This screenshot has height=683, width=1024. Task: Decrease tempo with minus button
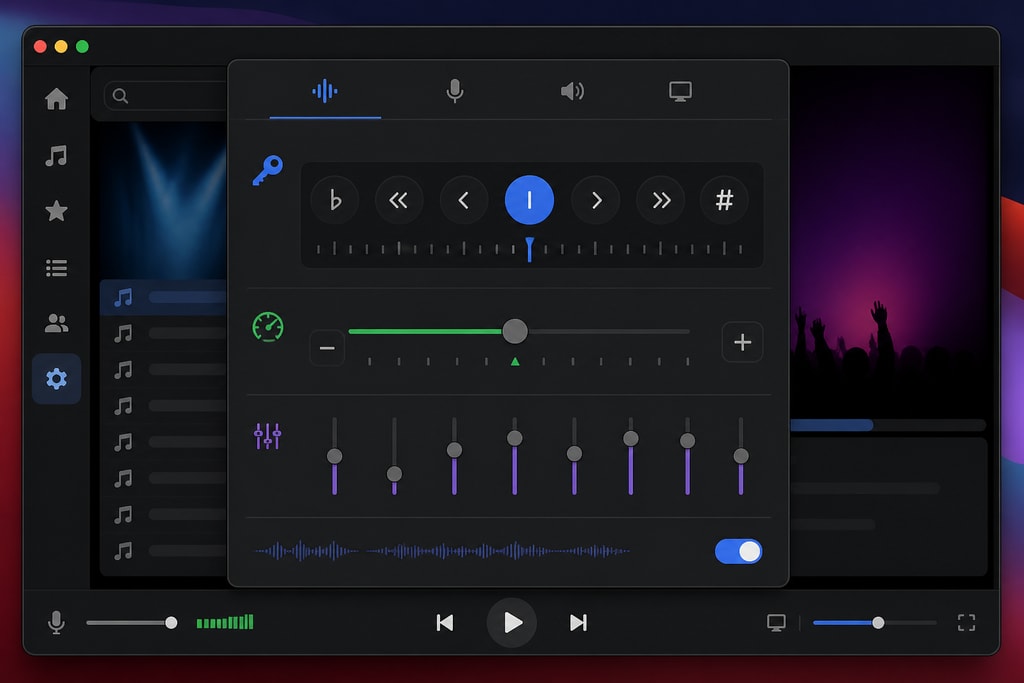coord(327,347)
